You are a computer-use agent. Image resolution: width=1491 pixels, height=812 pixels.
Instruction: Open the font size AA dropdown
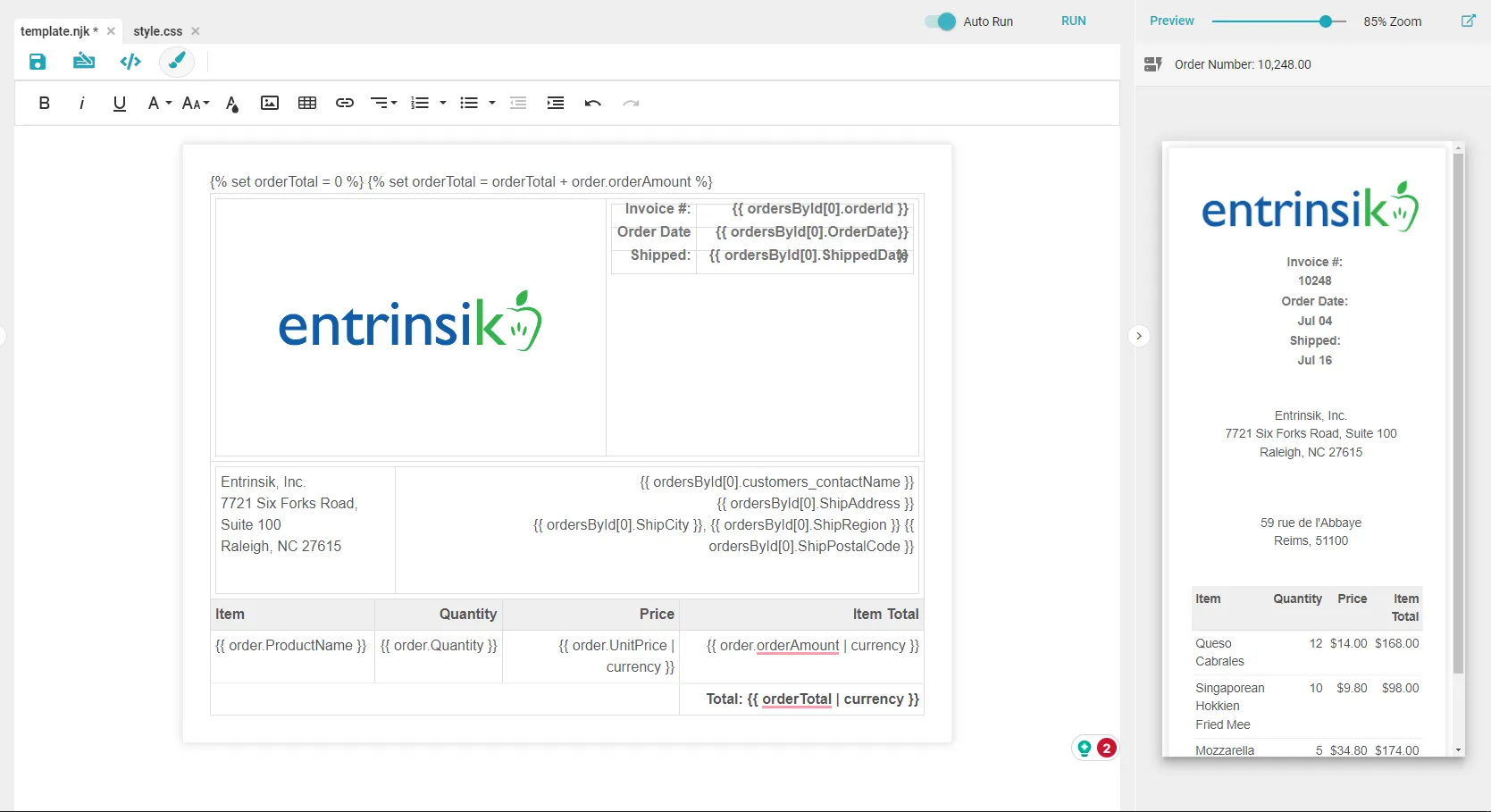196,103
